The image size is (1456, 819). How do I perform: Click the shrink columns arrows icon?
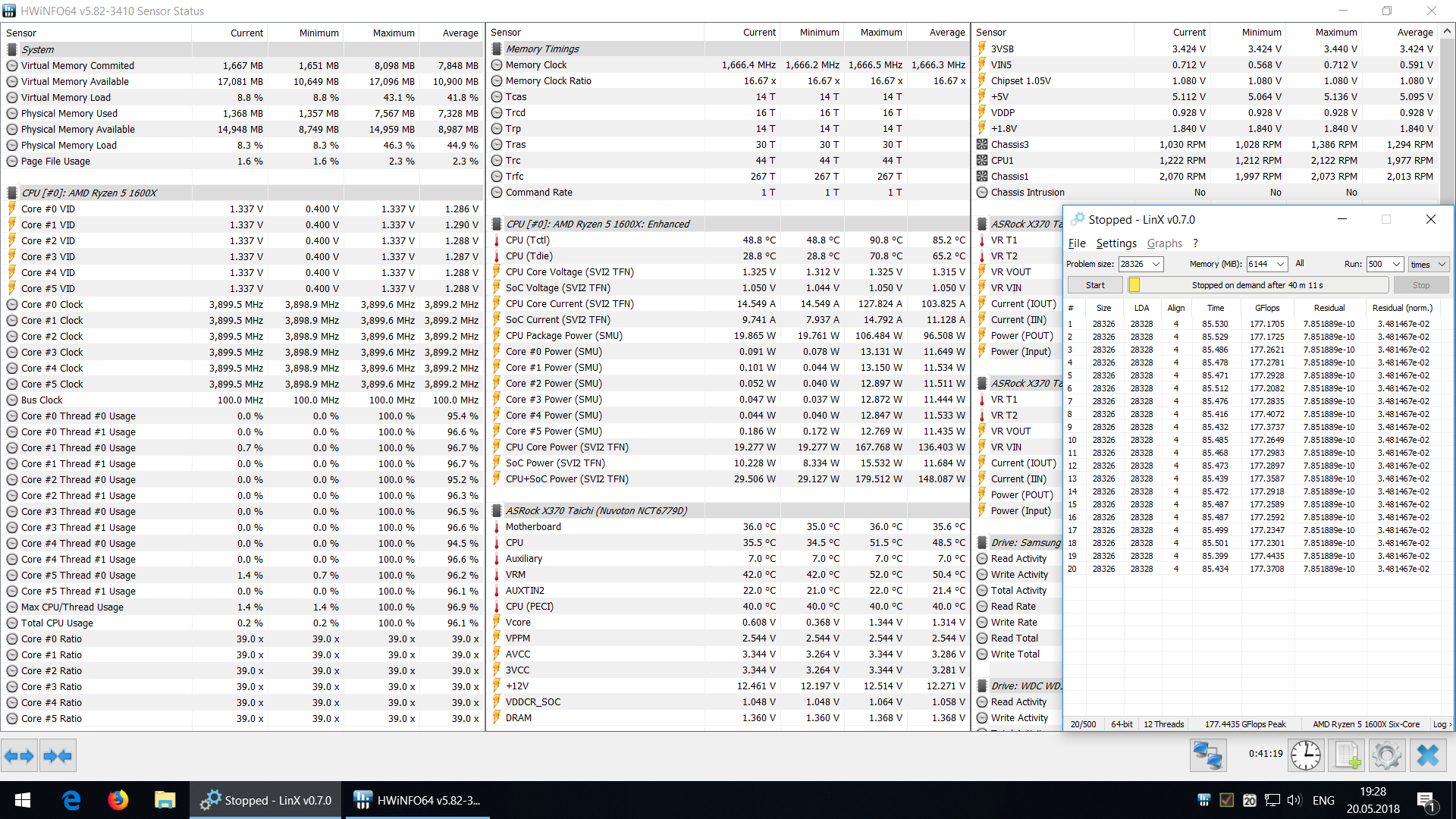(x=58, y=755)
